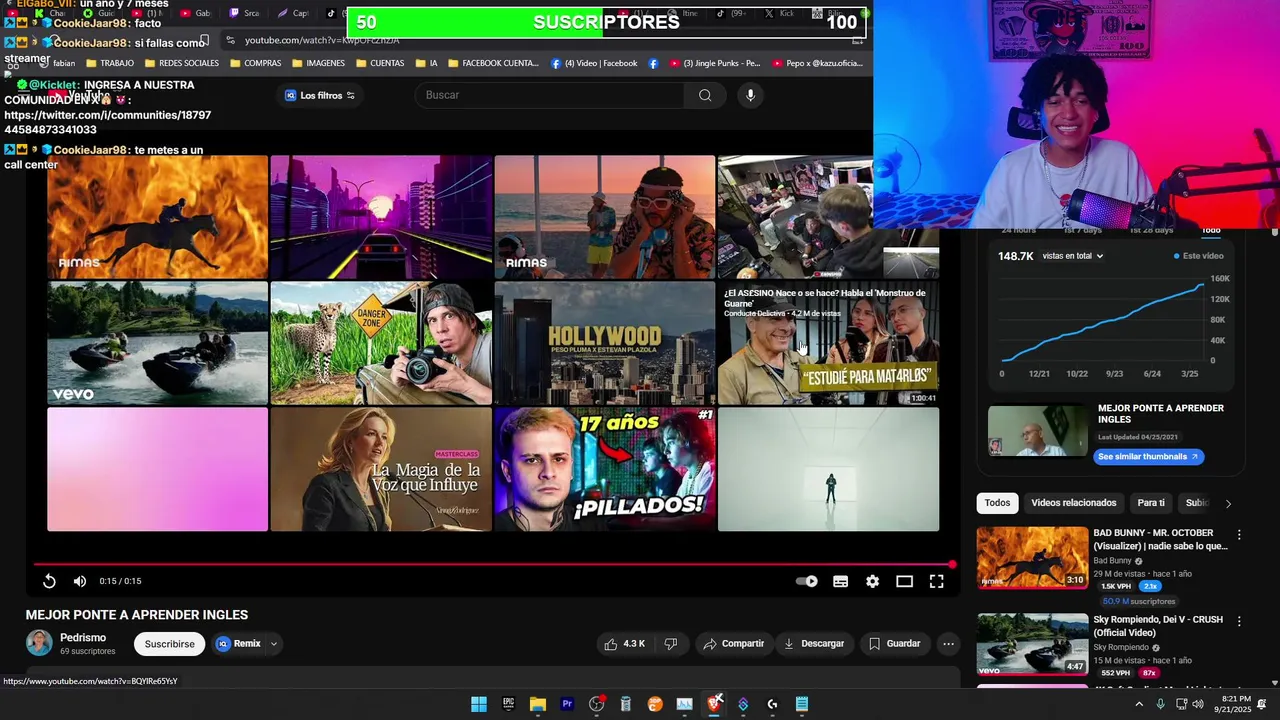The image size is (1280, 720).
Task: Open Bad Bunny MR. OCTOBER sidebar thumbnail
Action: pos(1032,558)
